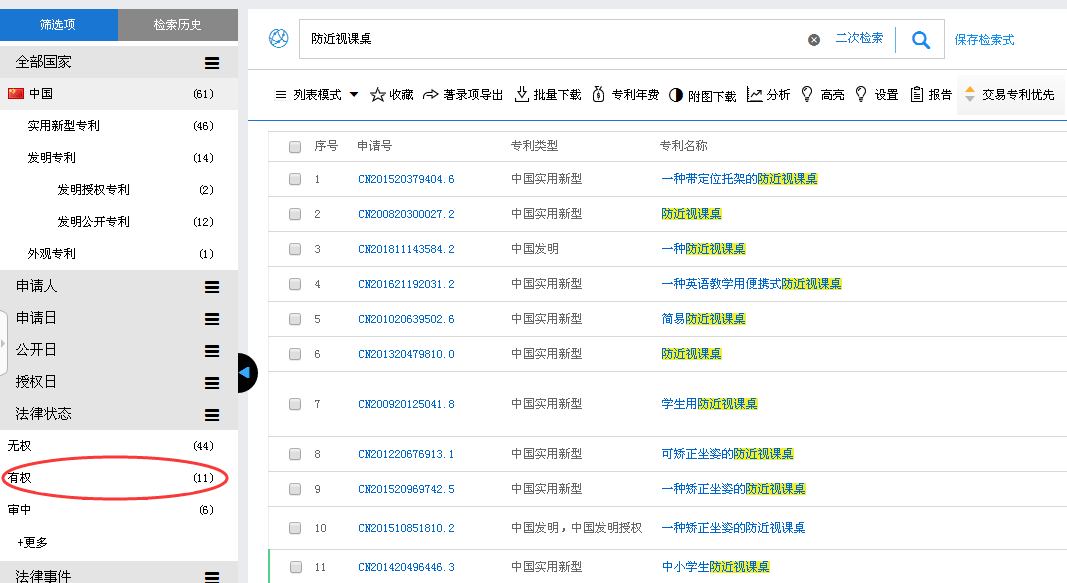
Task: Open 设置 settings in toolbar
Action: click(x=861, y=95)
